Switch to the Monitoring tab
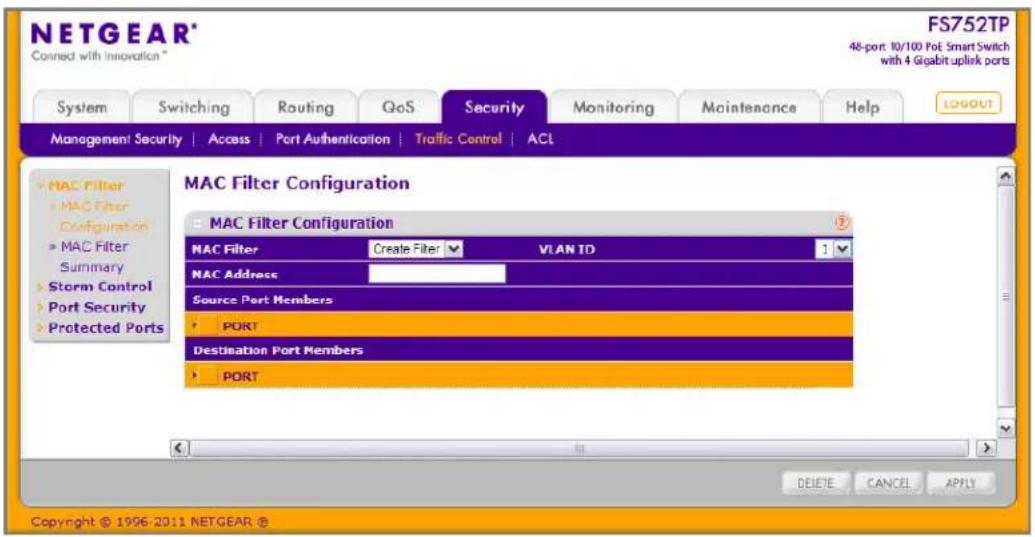Image resolution: width=1035 pixels, height=537 pixels. coord(613,107)
